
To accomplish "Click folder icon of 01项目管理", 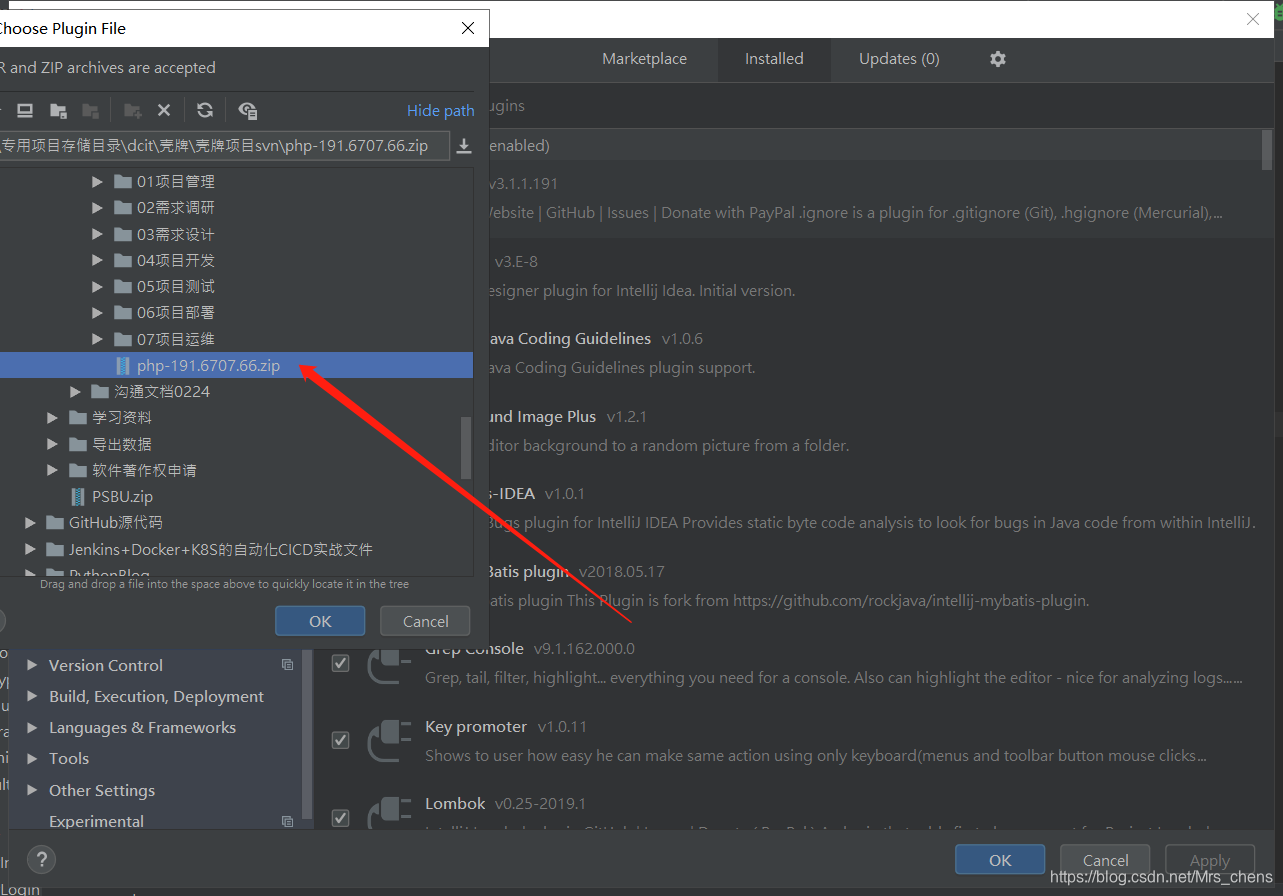I will tap(123, 181).
